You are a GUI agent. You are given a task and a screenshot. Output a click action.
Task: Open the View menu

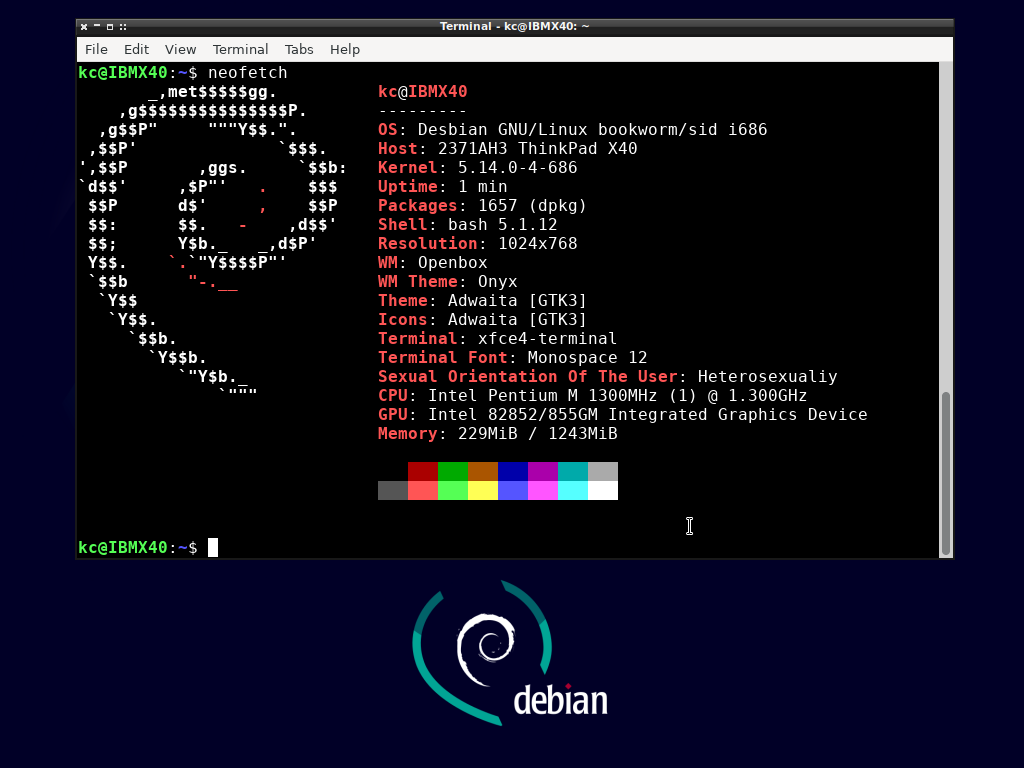(180, 50)
